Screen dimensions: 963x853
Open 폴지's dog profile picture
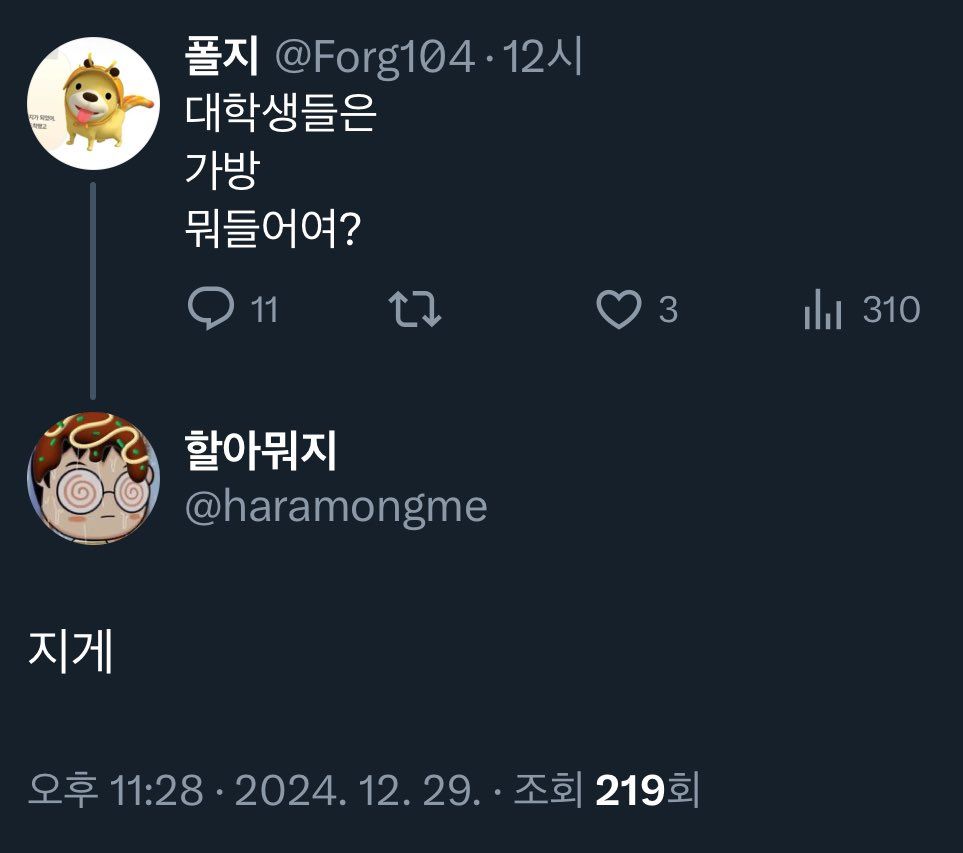93,103
